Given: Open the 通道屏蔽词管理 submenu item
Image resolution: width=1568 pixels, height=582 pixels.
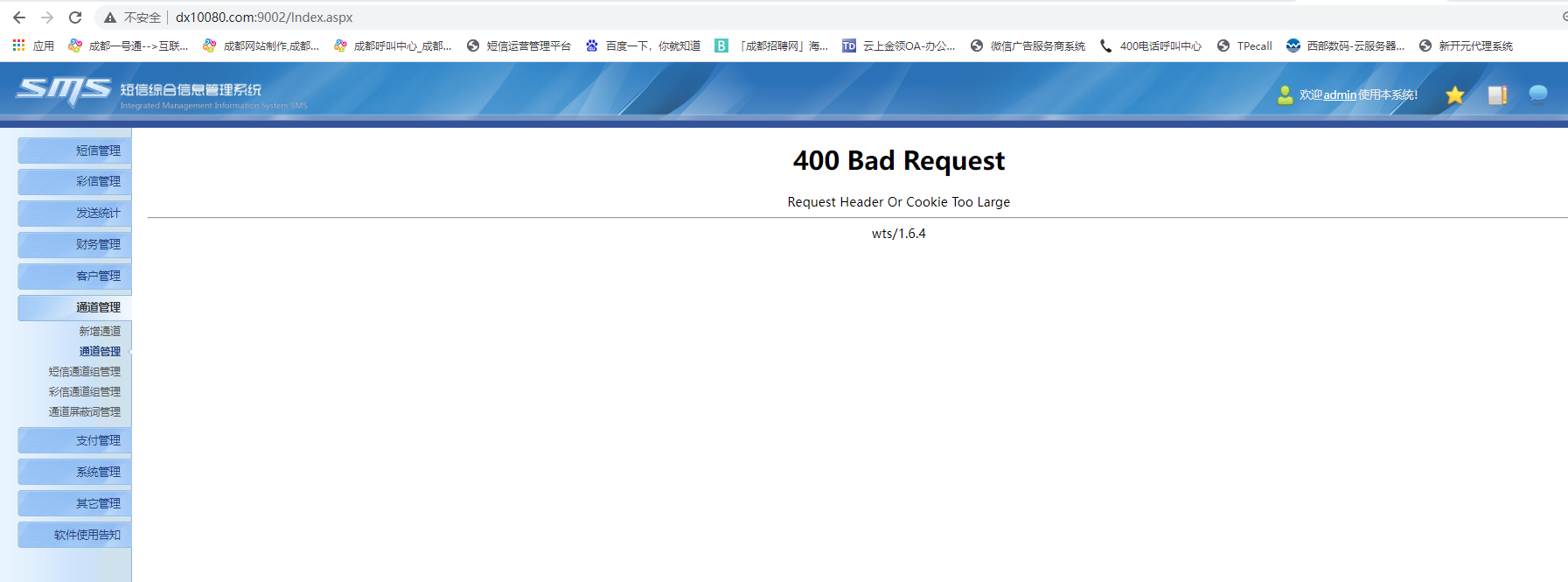Looking at the screenshot, I should click(x=84, y=411).
